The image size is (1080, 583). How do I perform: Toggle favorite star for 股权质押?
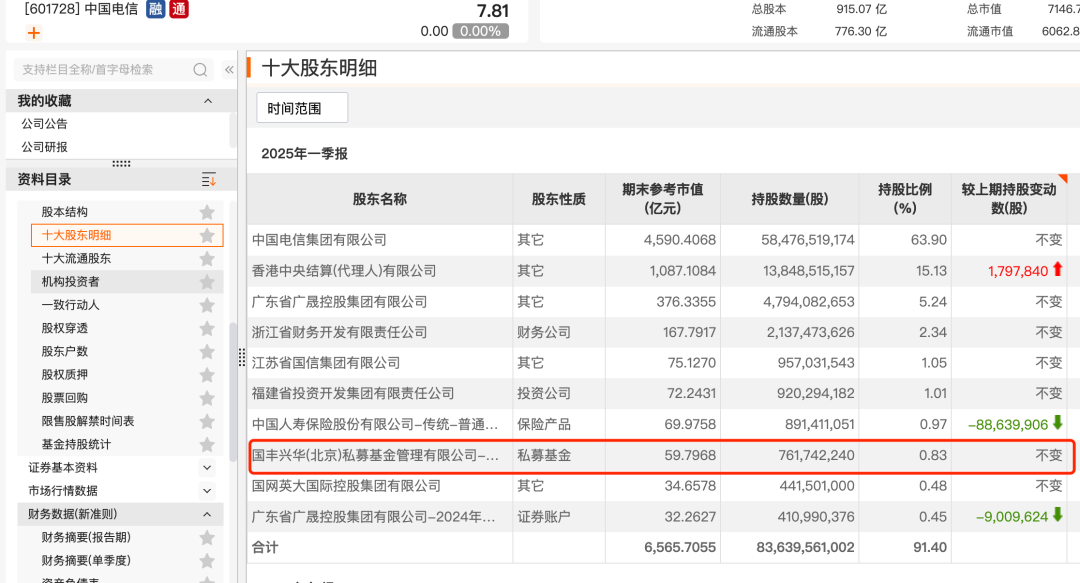pyautogui.click(x=207, y=375)
